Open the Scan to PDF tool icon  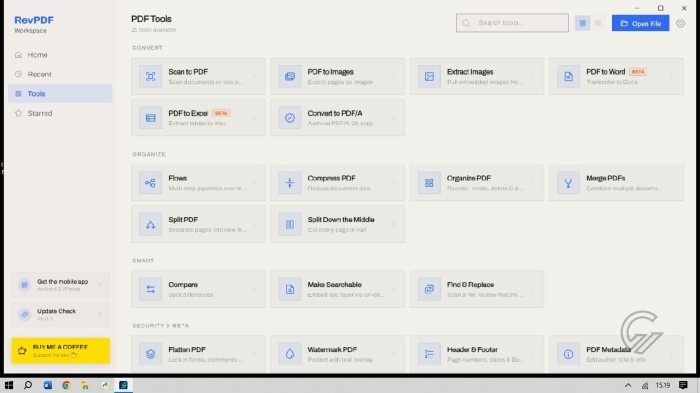pyautogui.click(x=150, y=76)
